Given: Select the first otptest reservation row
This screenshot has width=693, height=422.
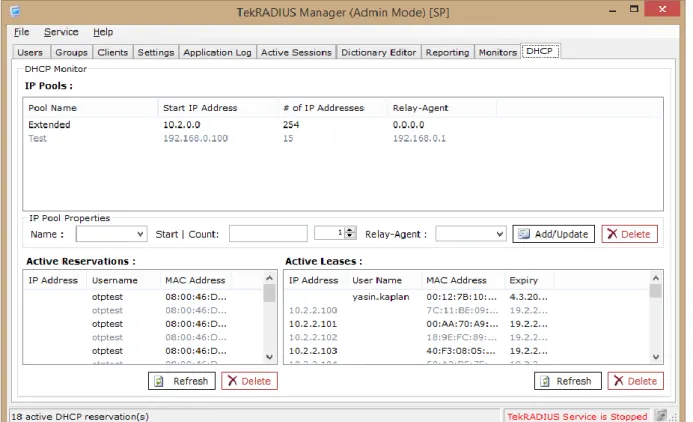Looking at the screenshot, I should [x=144, y=297].
